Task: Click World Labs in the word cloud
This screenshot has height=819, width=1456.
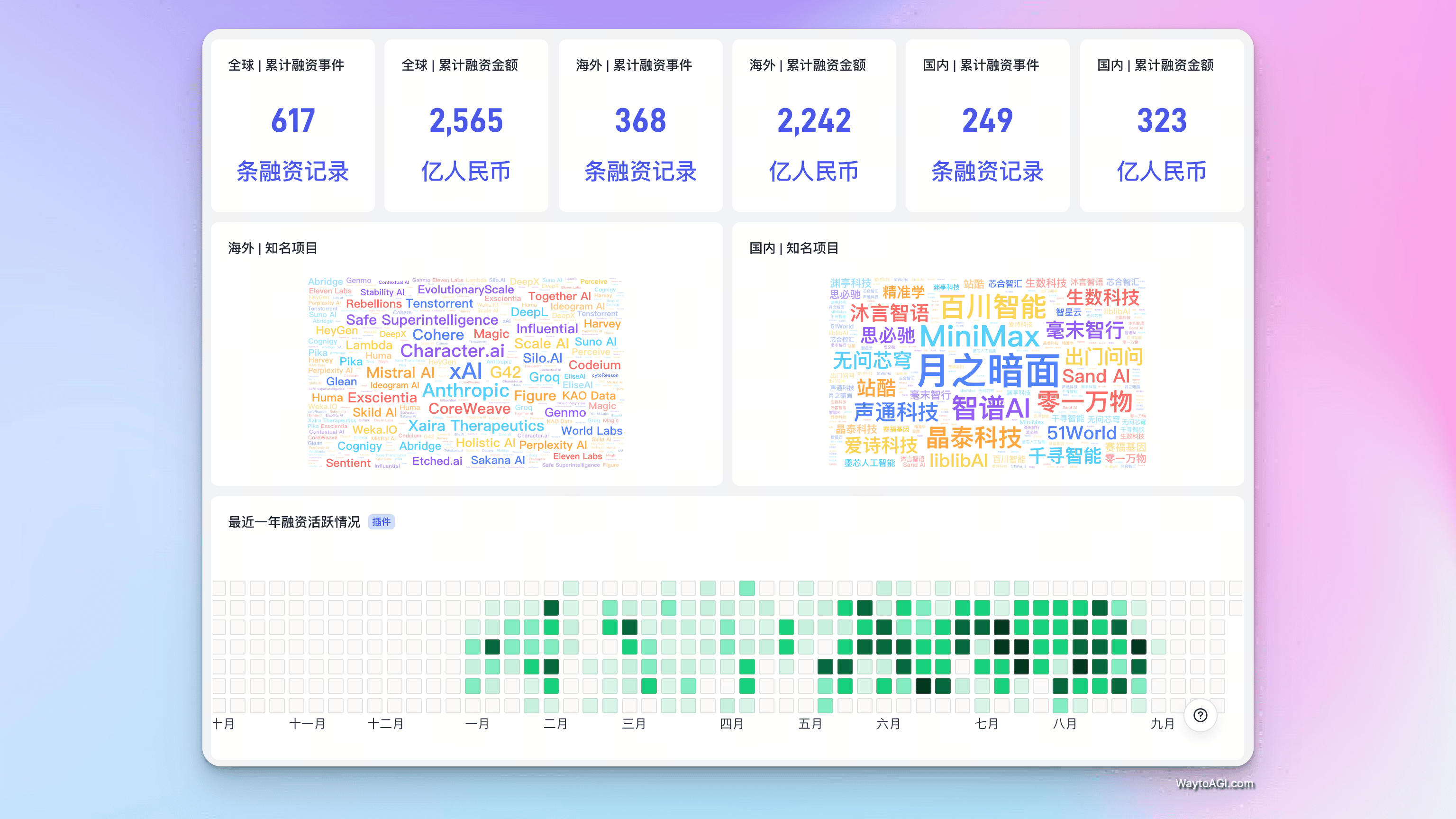Action: [x=592, y=431]
